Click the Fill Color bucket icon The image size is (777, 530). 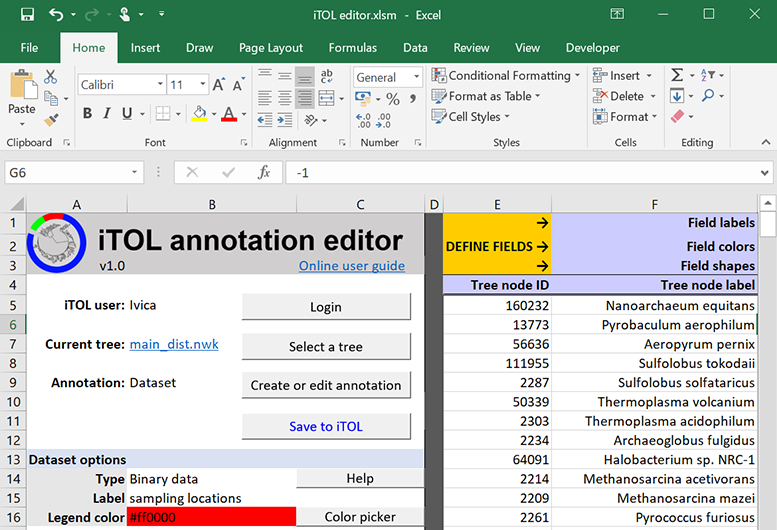(x=199, y=113)
